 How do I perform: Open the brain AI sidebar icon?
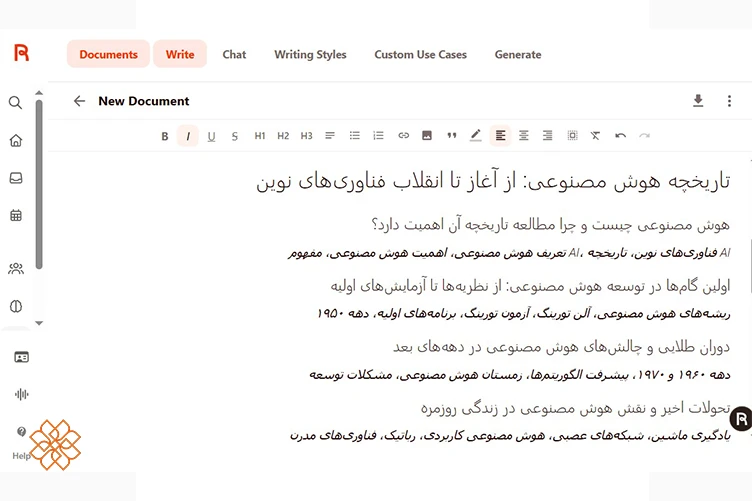[16, 306]
